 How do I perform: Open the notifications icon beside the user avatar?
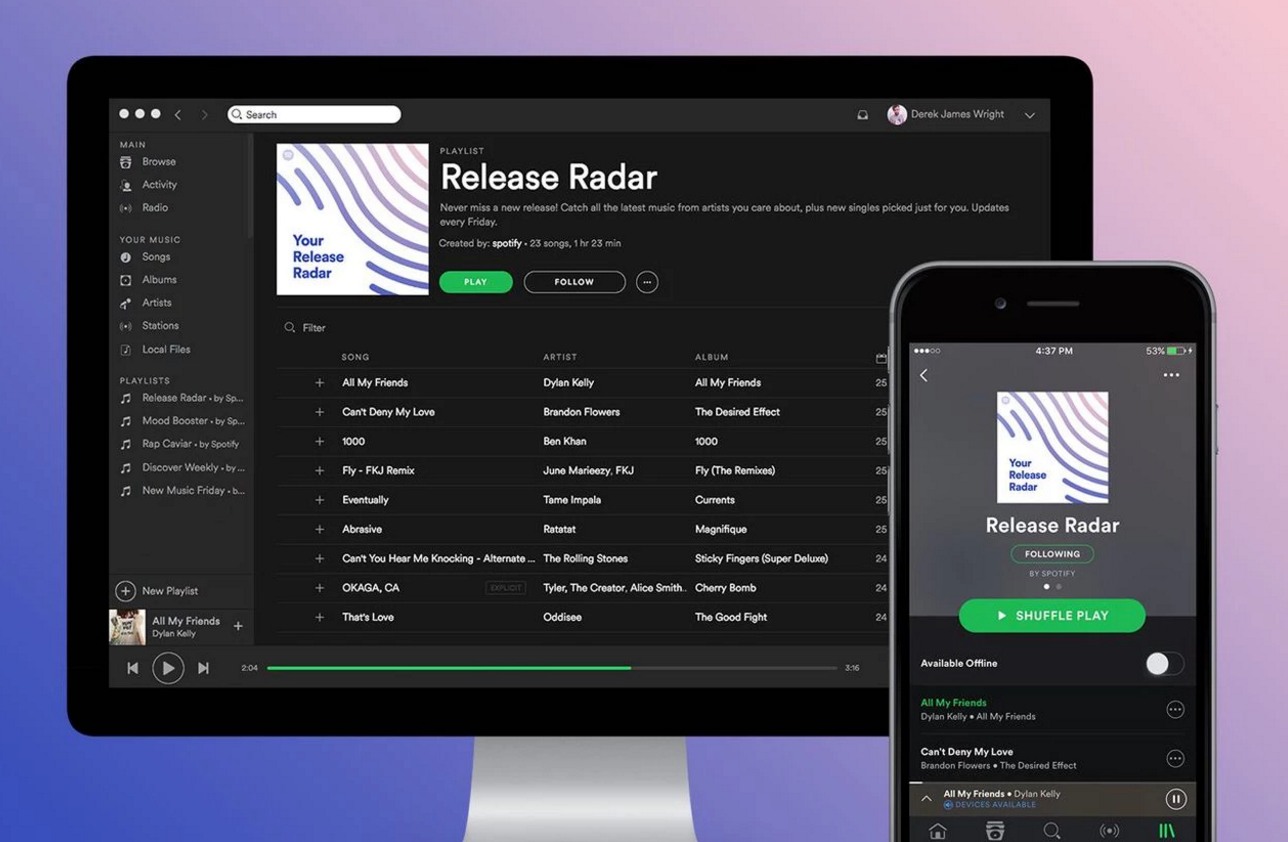tap(862, 115)
